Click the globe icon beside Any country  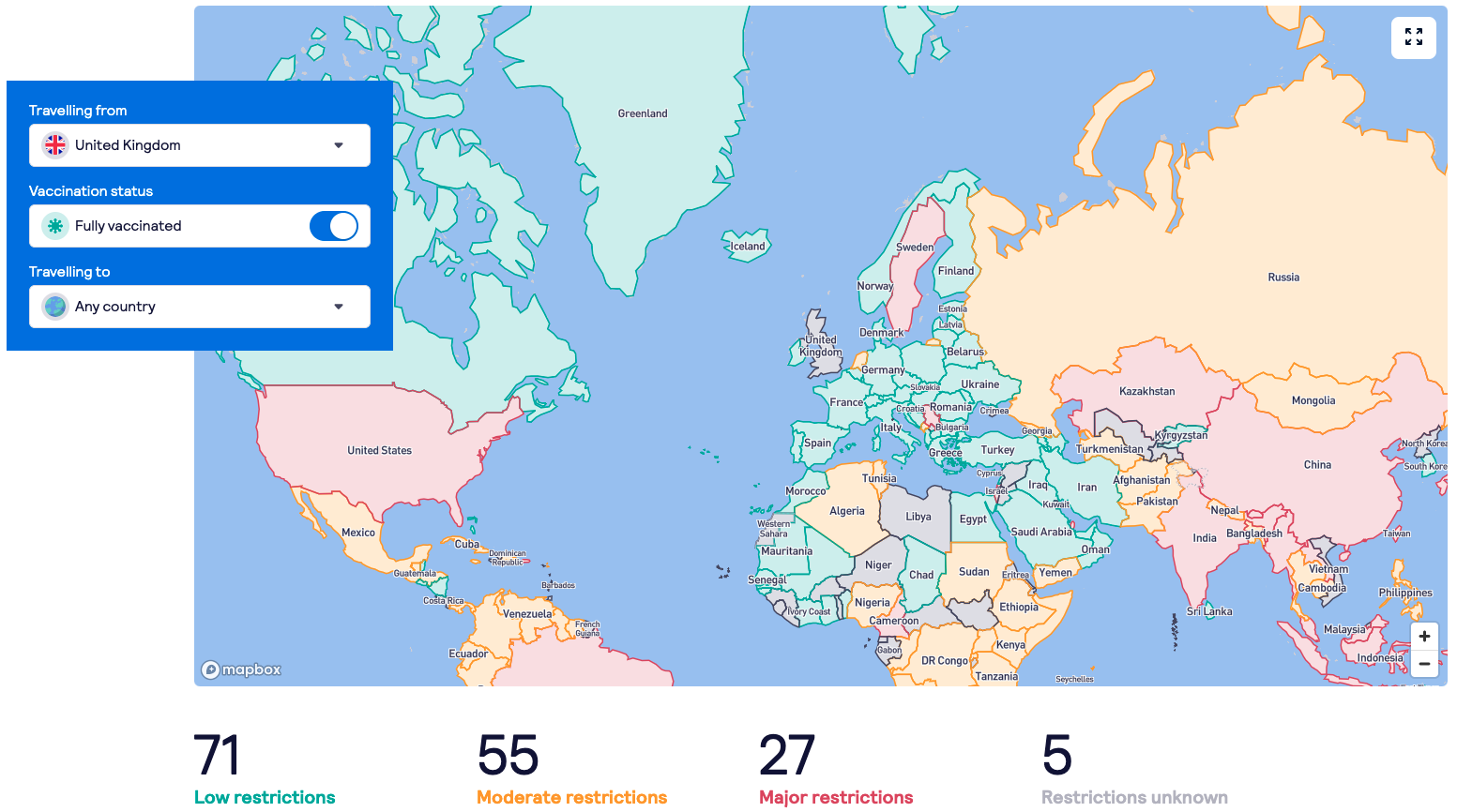pos(55,307)
